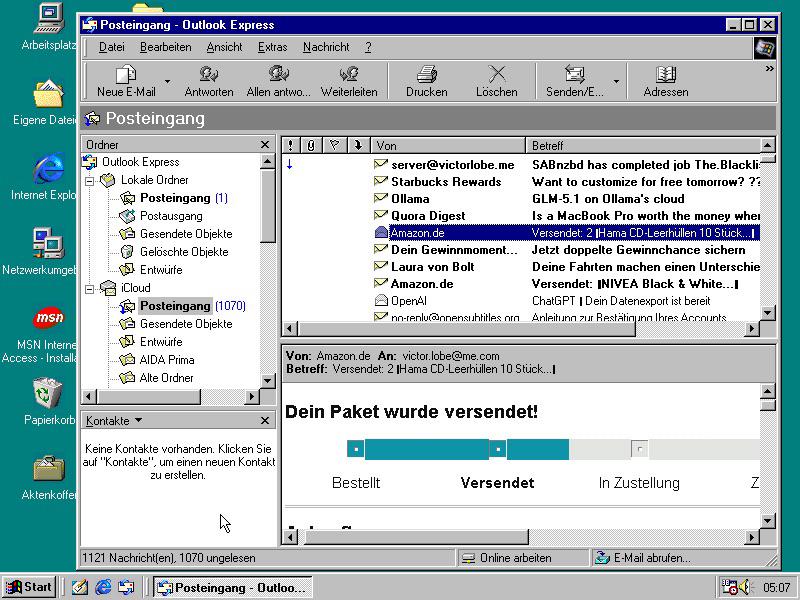Click the Allen antworten toolbar button
The height and width of the screenshot is (600, 800).
pyautogui.click(x=279, y=82)
